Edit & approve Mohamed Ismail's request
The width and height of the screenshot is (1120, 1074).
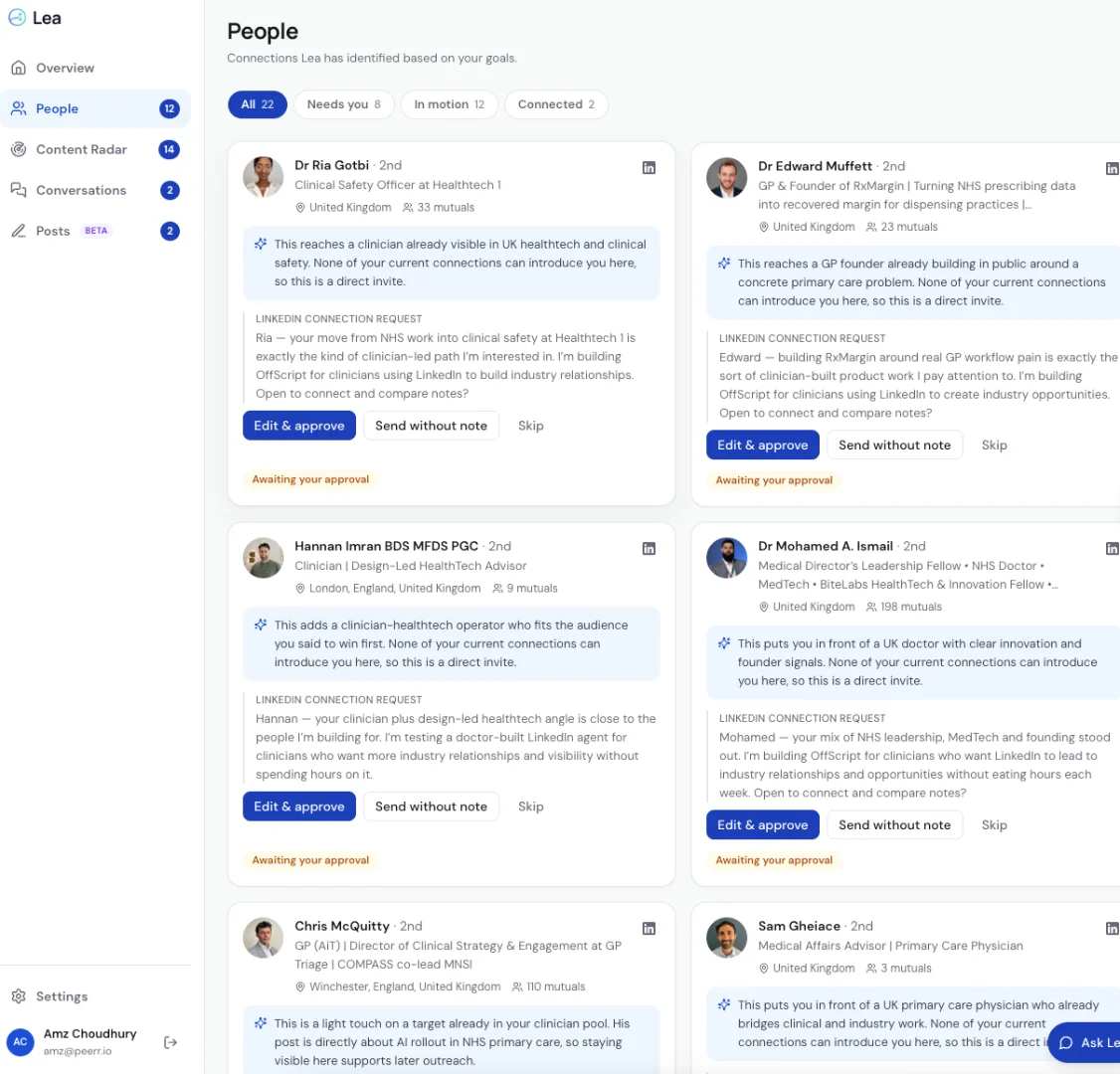point(763,824)
